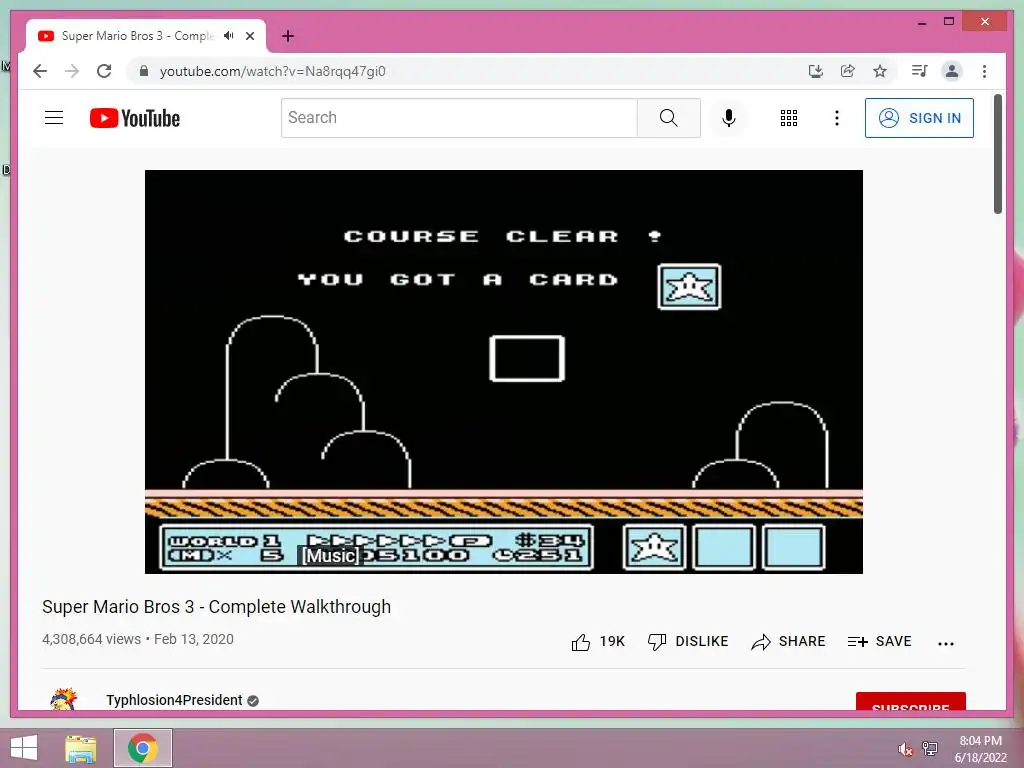1024x768 pixels.
Task: Share this page via address bar icon
Action: point(848,71)
